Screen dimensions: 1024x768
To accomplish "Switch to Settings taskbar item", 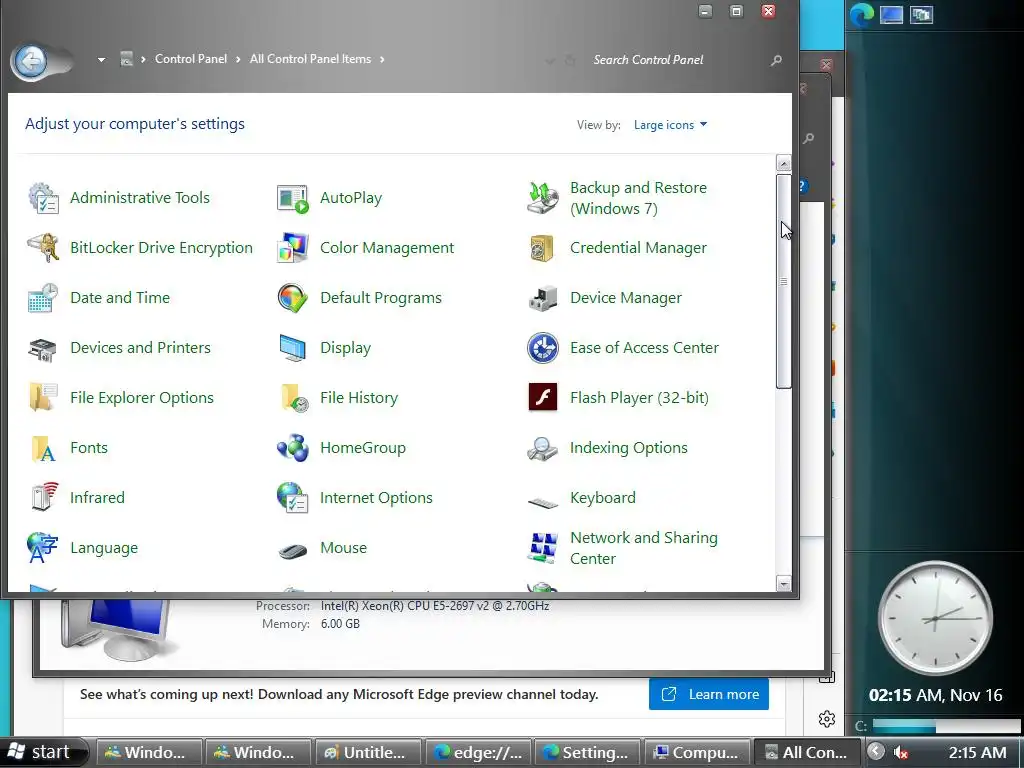I will click(588, 752).
